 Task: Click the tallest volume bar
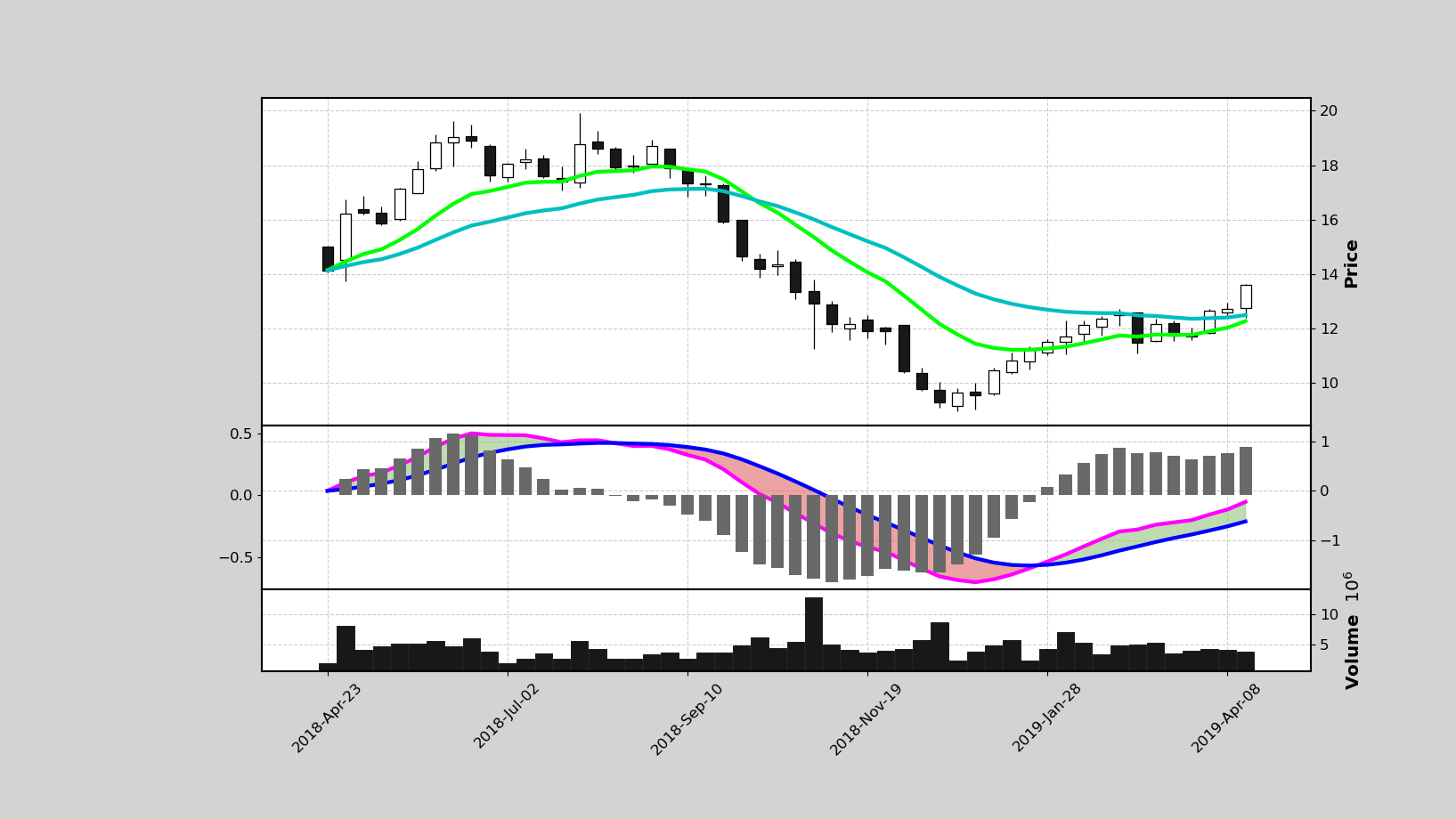coord(814,634)
